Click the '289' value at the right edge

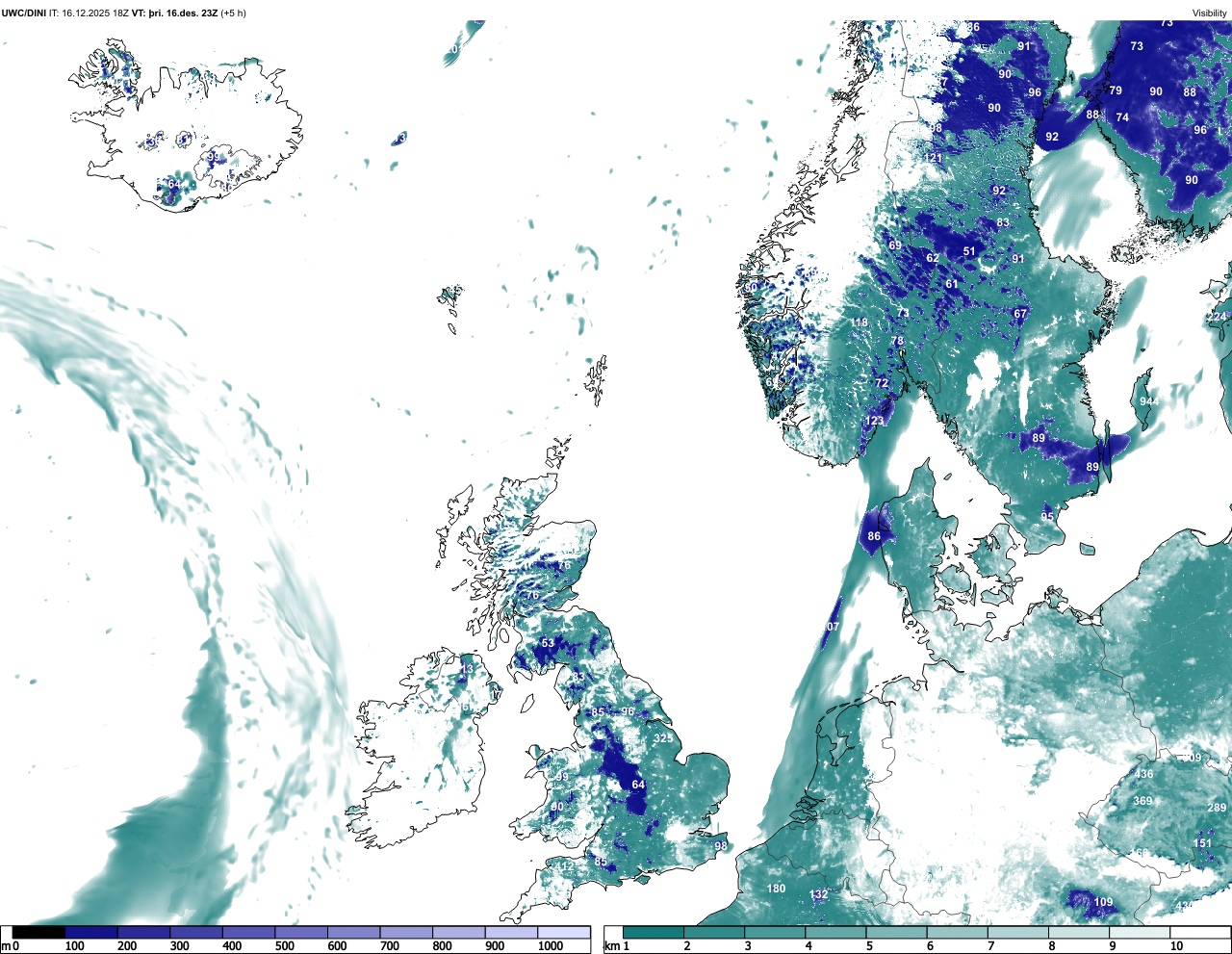point(1217,808)
